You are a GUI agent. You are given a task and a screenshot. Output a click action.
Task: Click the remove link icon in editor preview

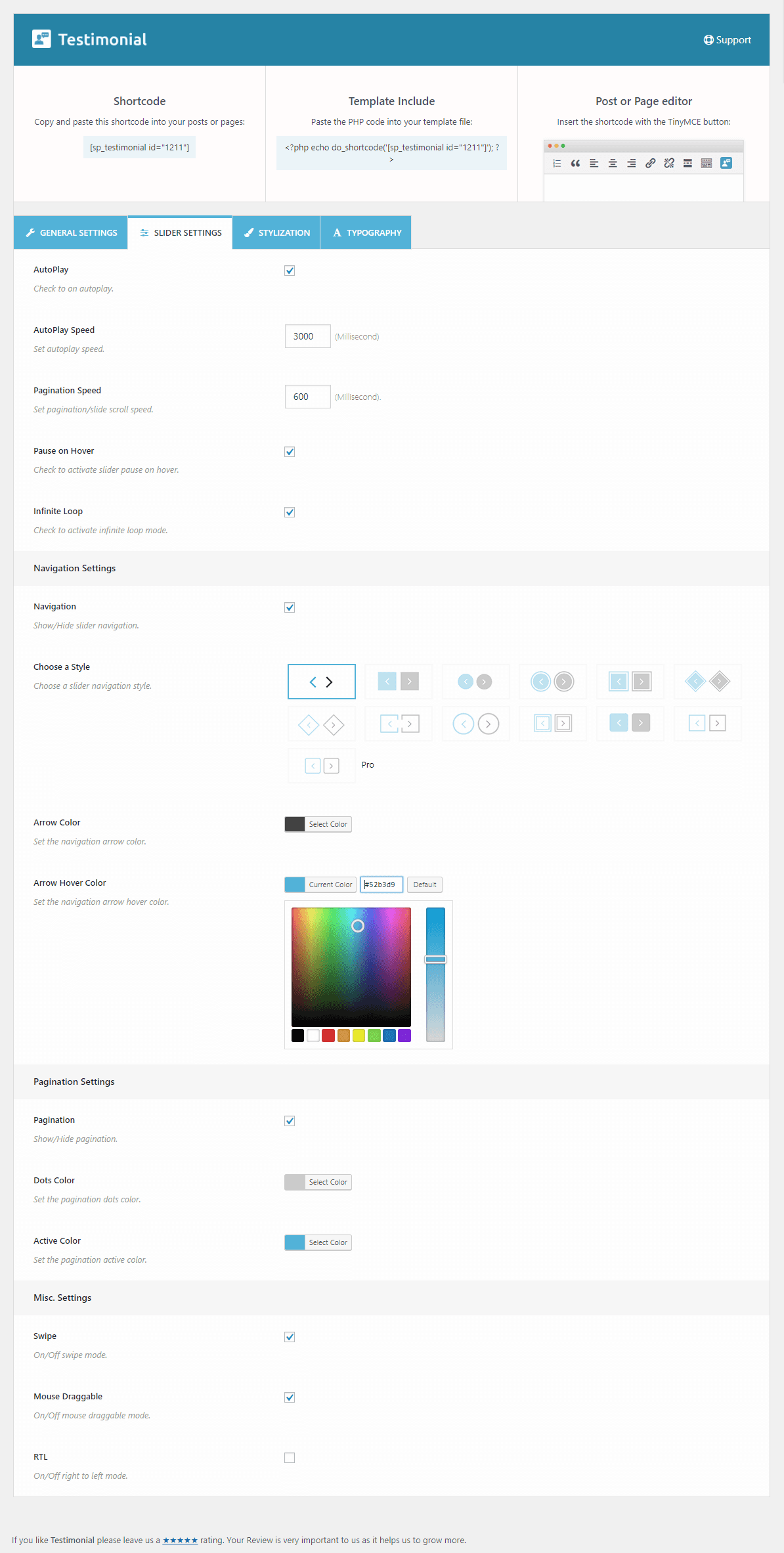point(669,164)
